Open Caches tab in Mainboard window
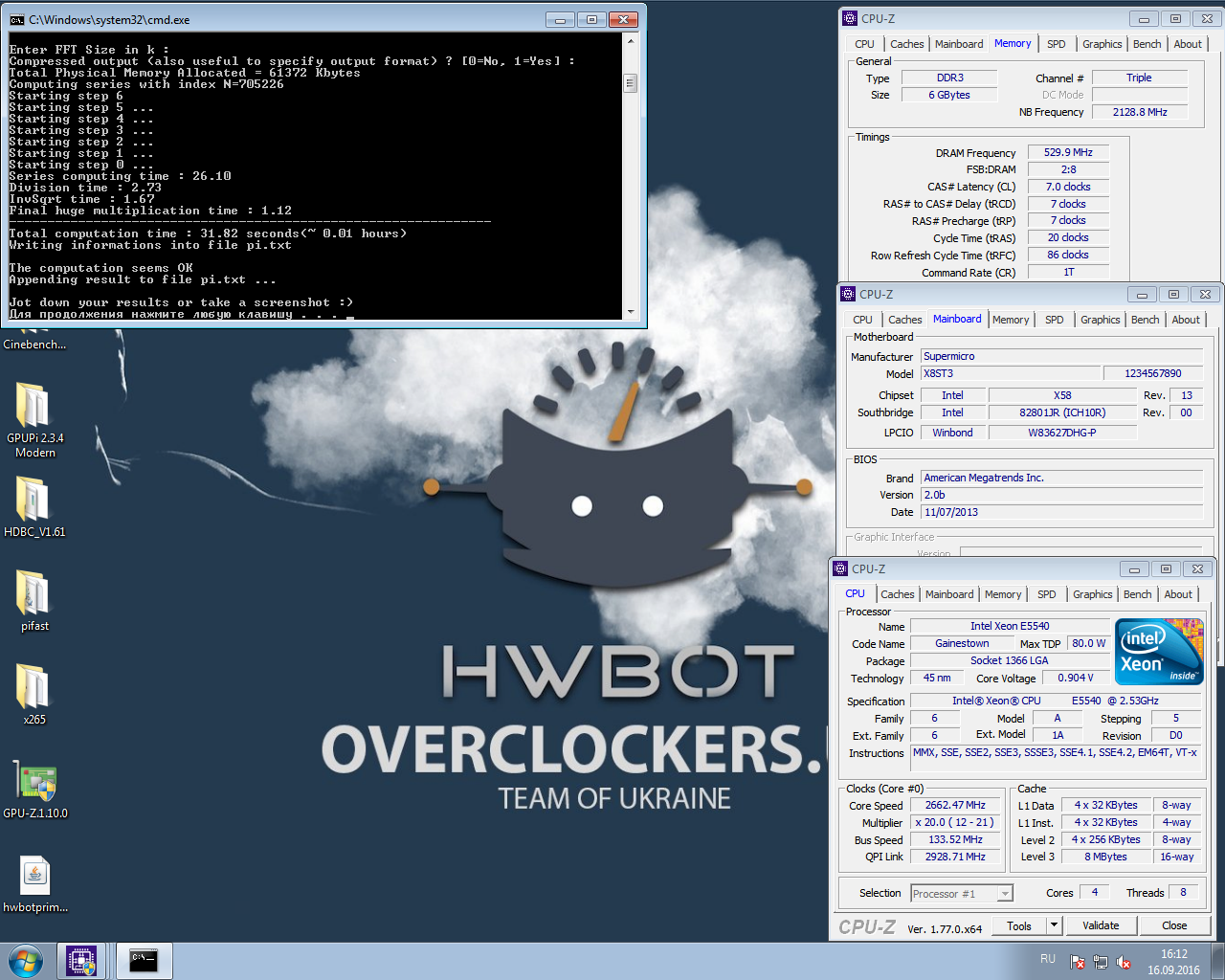This screenshot has height=980, width=1225. tap(904, 320)
